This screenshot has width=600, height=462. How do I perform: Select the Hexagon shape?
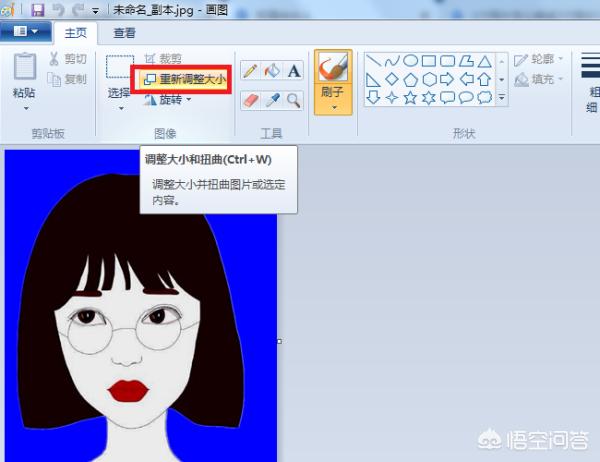[429, 79]
